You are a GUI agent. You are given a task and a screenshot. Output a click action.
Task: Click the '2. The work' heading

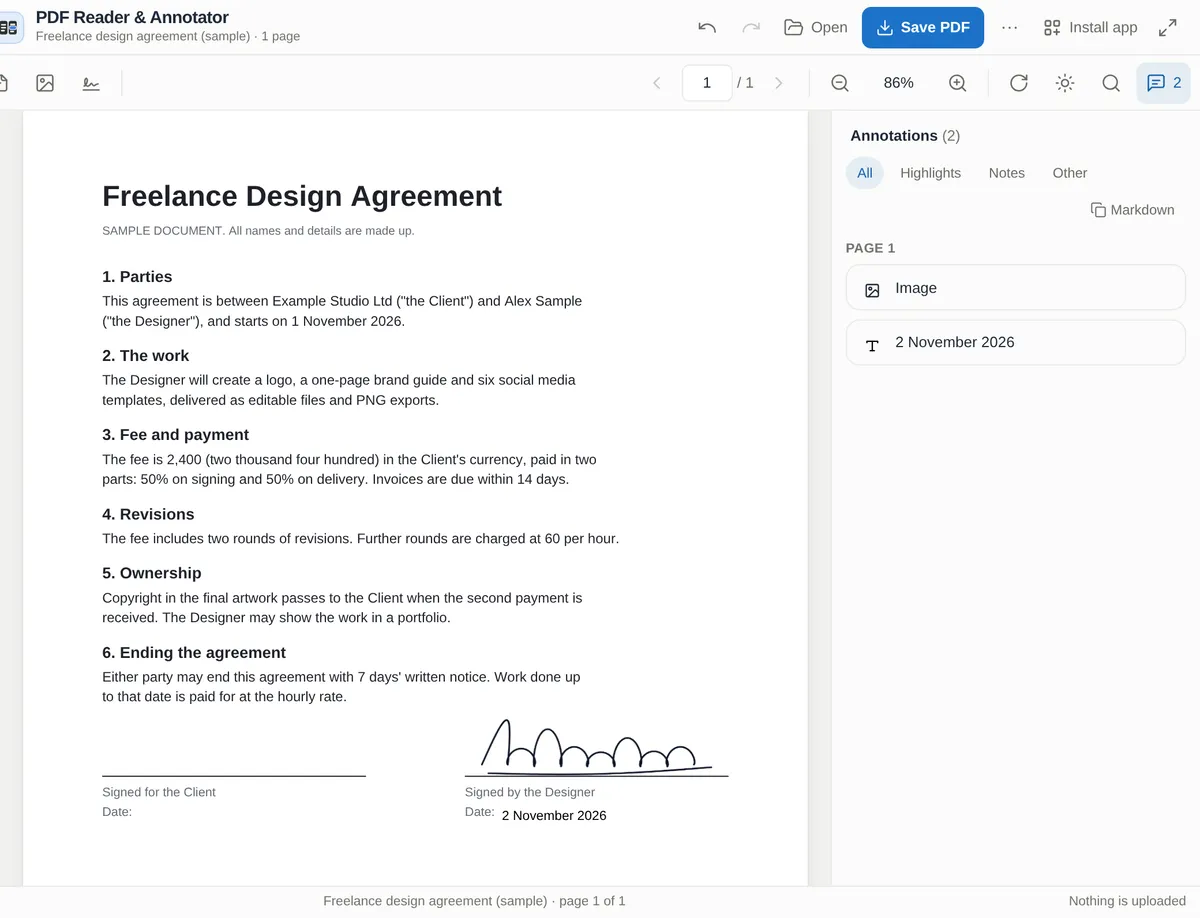pos(145,356)
